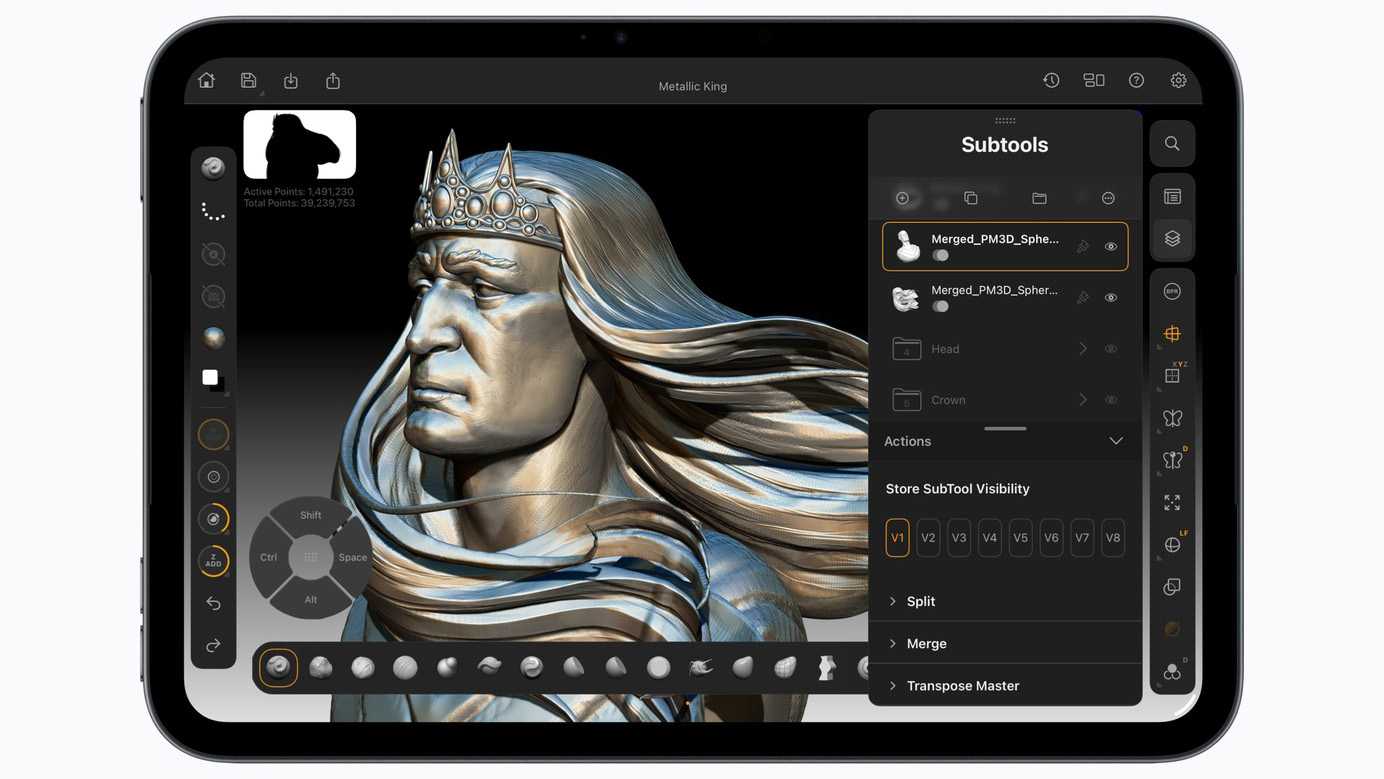
Task: Expand the Crown folder chevron
Action: 1082,400
